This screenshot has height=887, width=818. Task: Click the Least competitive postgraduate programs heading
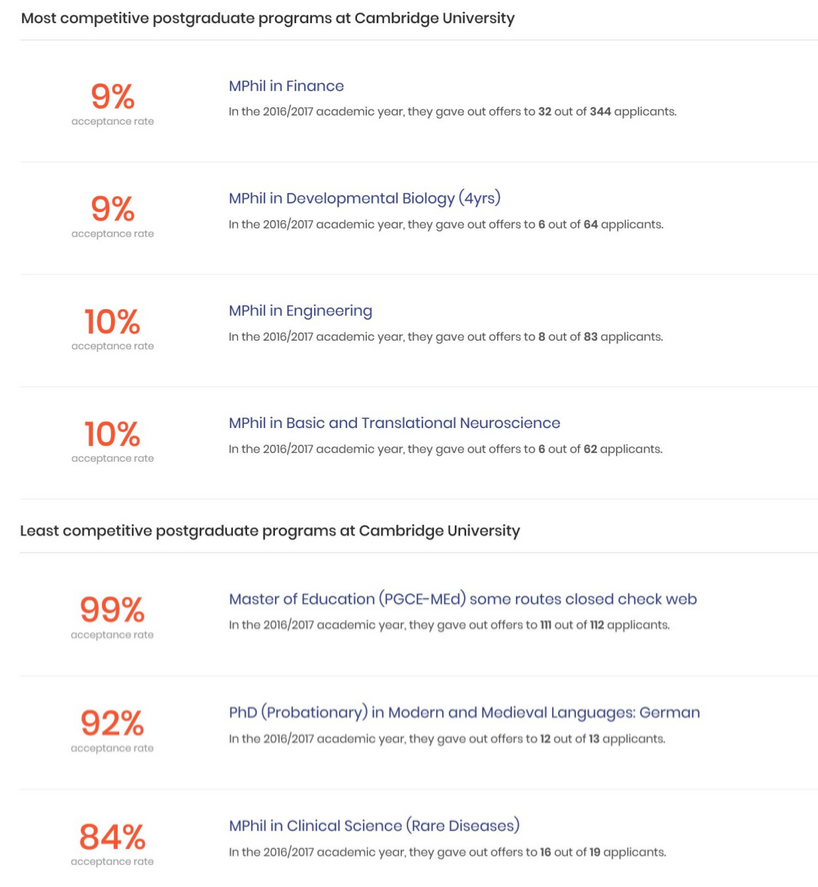[270, 531]
